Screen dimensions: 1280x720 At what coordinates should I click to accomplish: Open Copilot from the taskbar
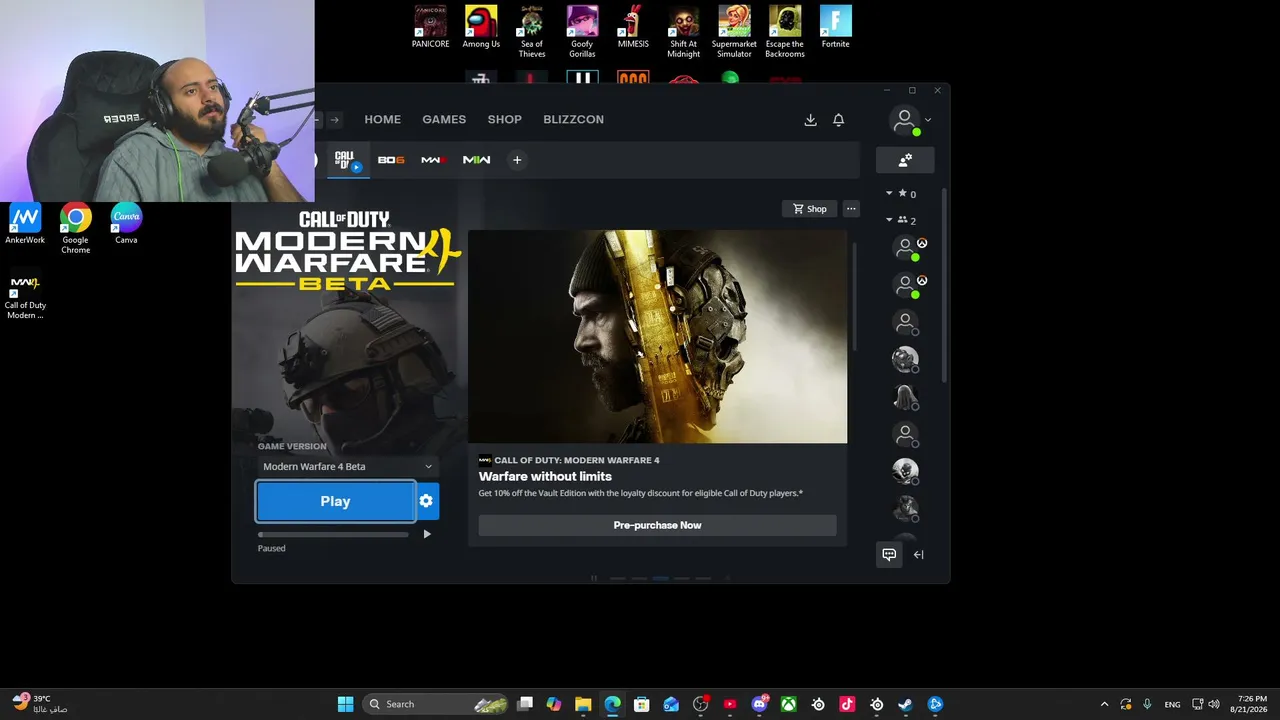coord(554,704)
